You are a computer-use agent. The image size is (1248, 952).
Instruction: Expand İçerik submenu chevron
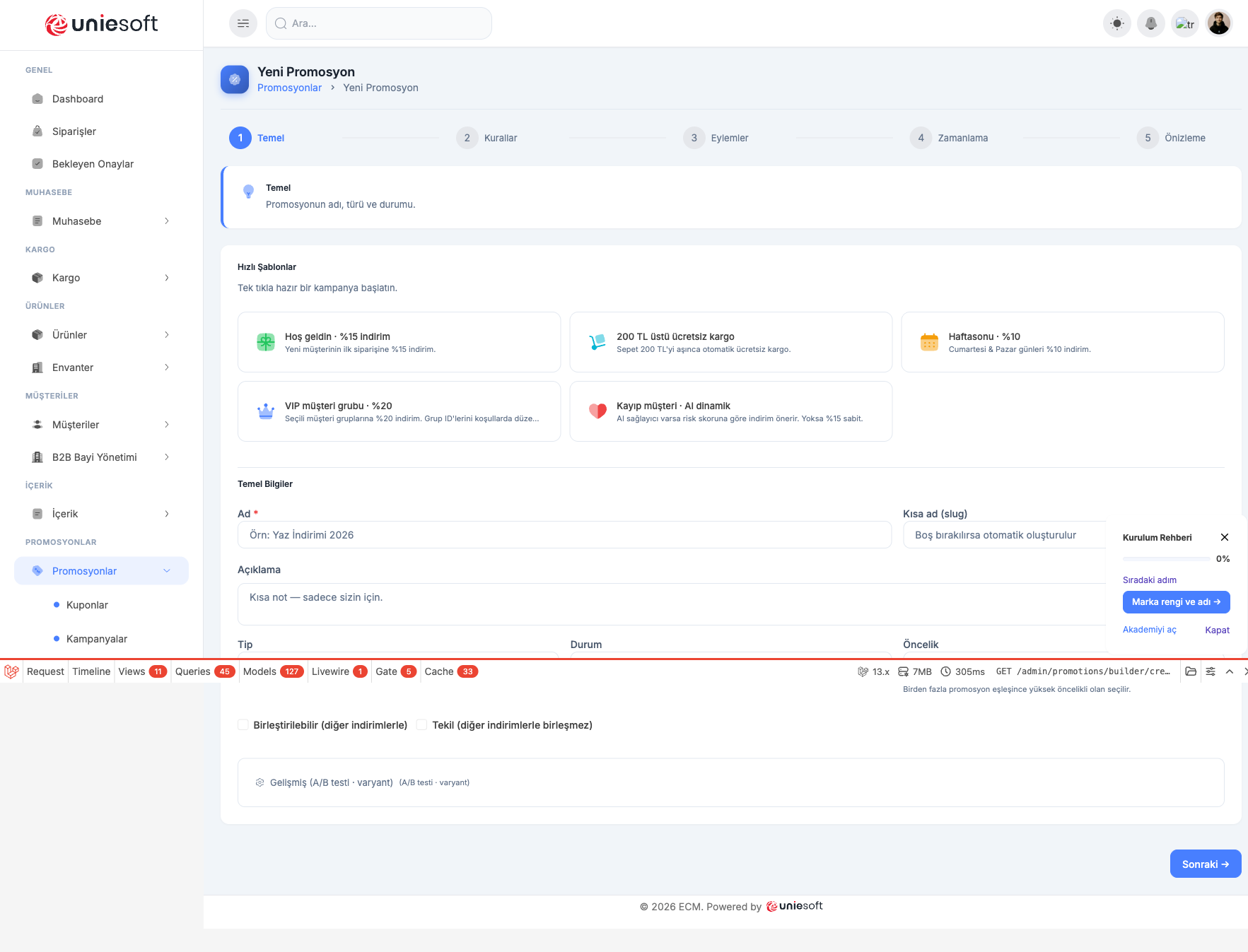(167, 514)
